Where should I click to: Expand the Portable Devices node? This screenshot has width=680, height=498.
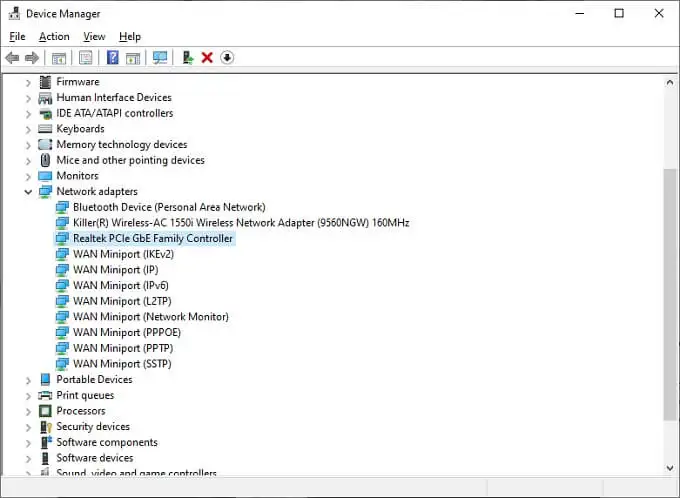pos(28,380)
